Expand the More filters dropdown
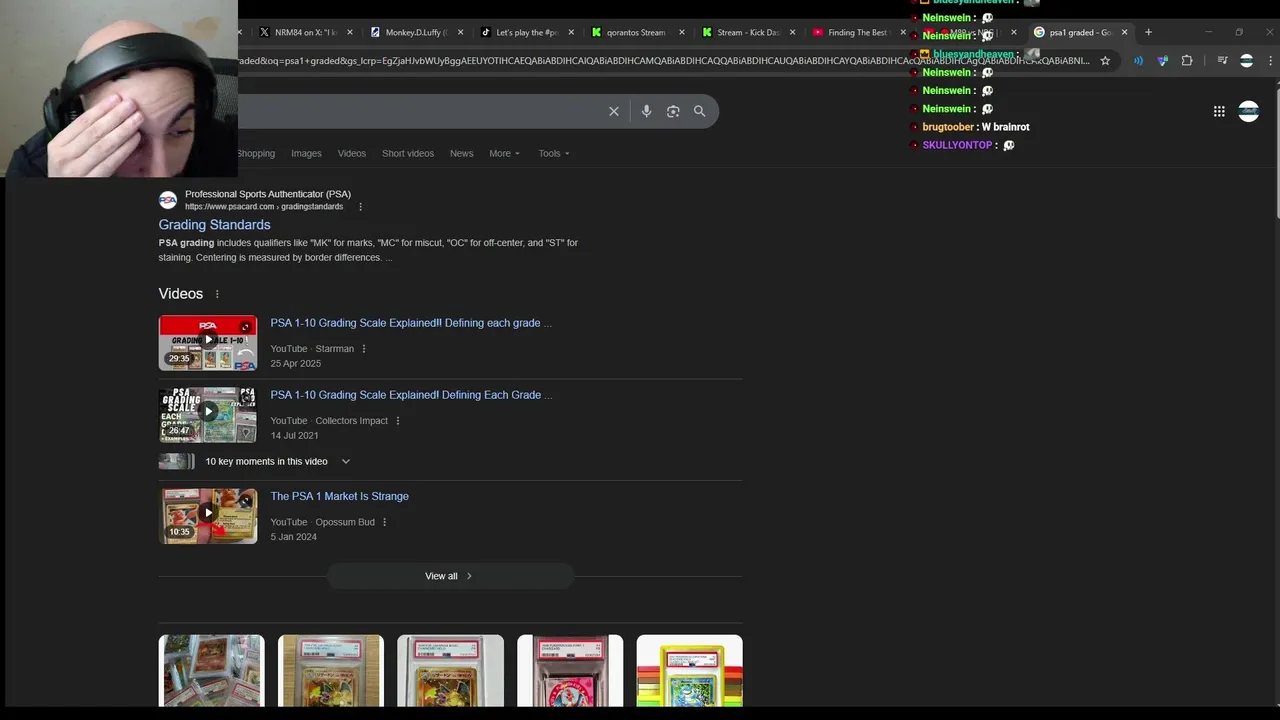Viewport: 1280px width, 720px height. 504,153
